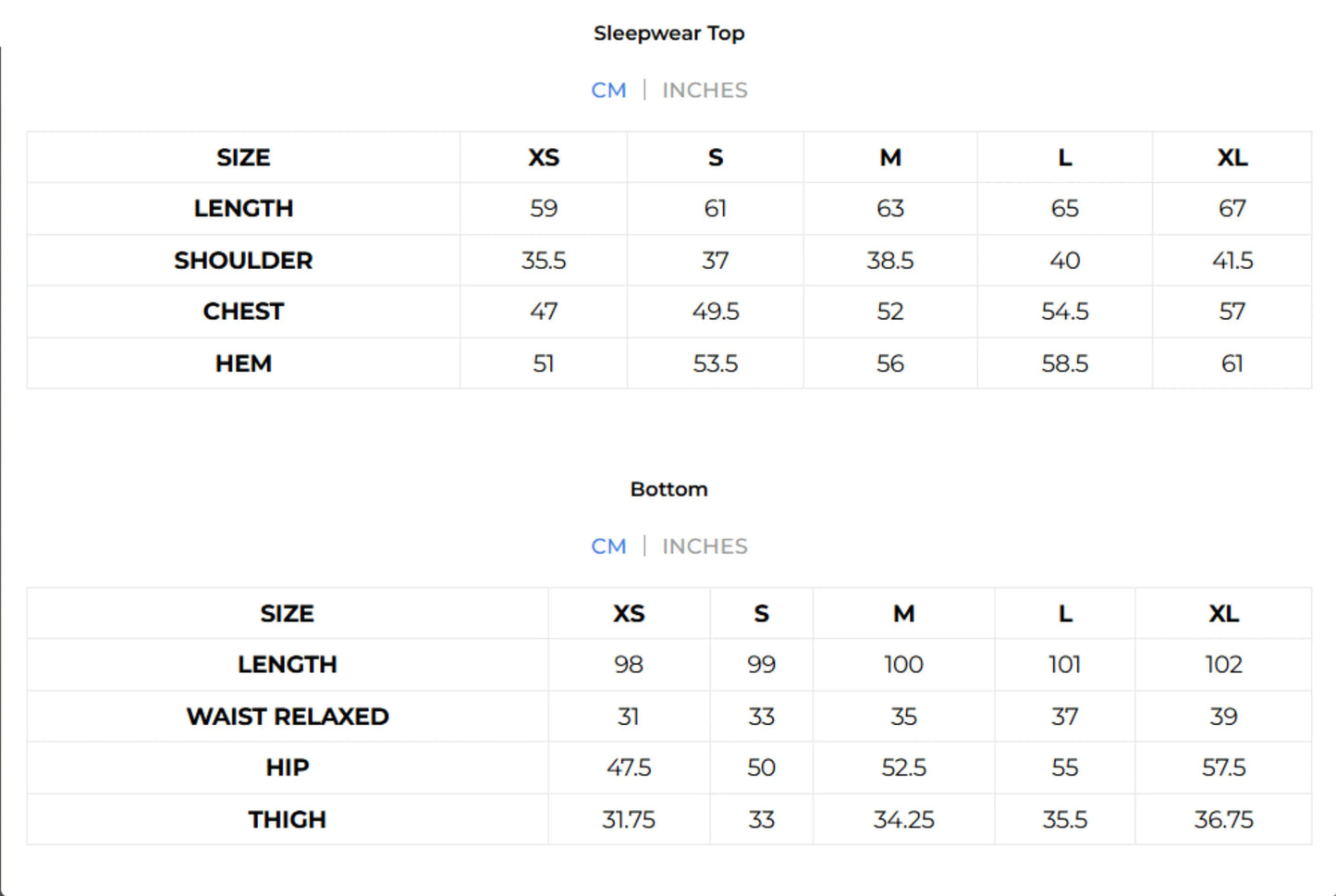The width and height of the screenshot is (1336, 896).
Task: Click the 38.5 shoulder value for size M
Action: (x=889, y=261)
